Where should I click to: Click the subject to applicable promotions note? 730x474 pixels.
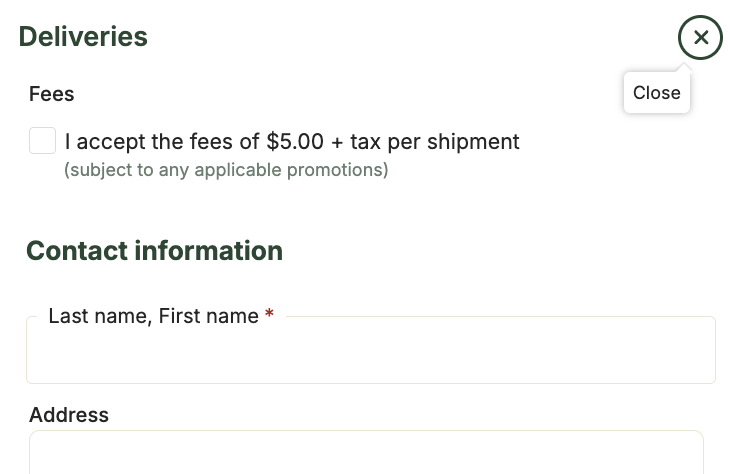tap(226, 170)
